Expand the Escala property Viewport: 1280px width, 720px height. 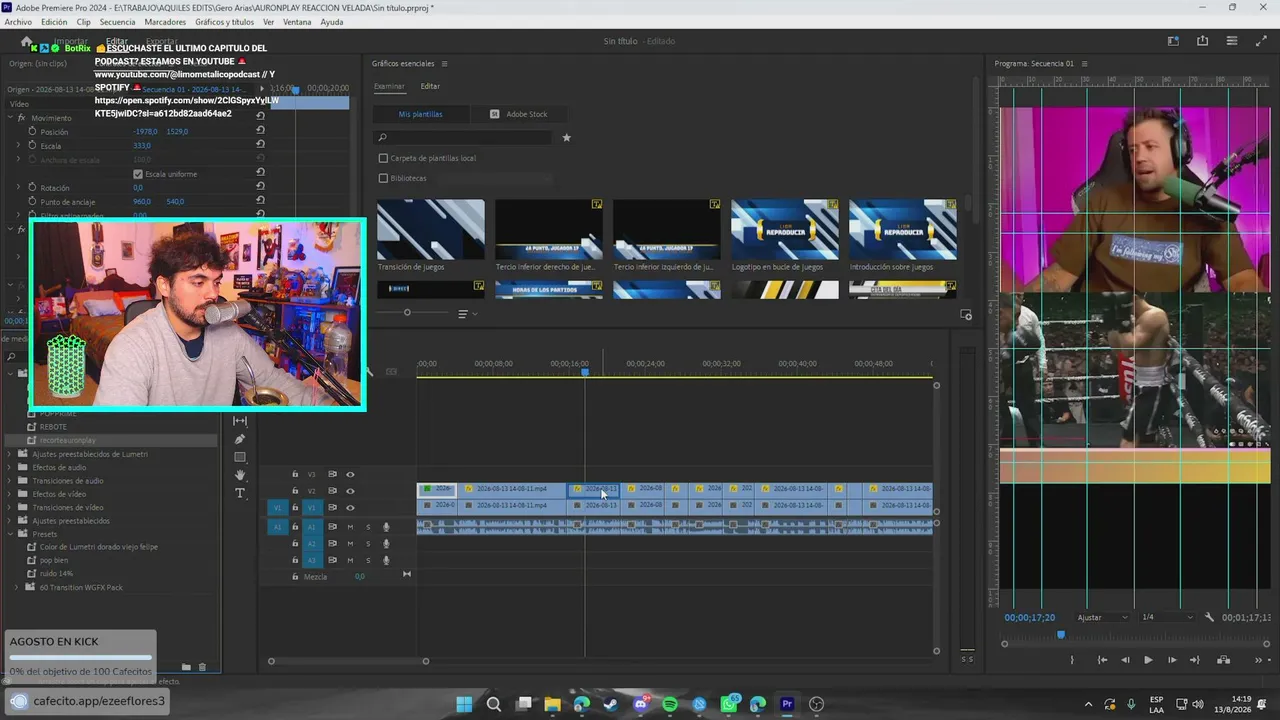pos(18,145)
